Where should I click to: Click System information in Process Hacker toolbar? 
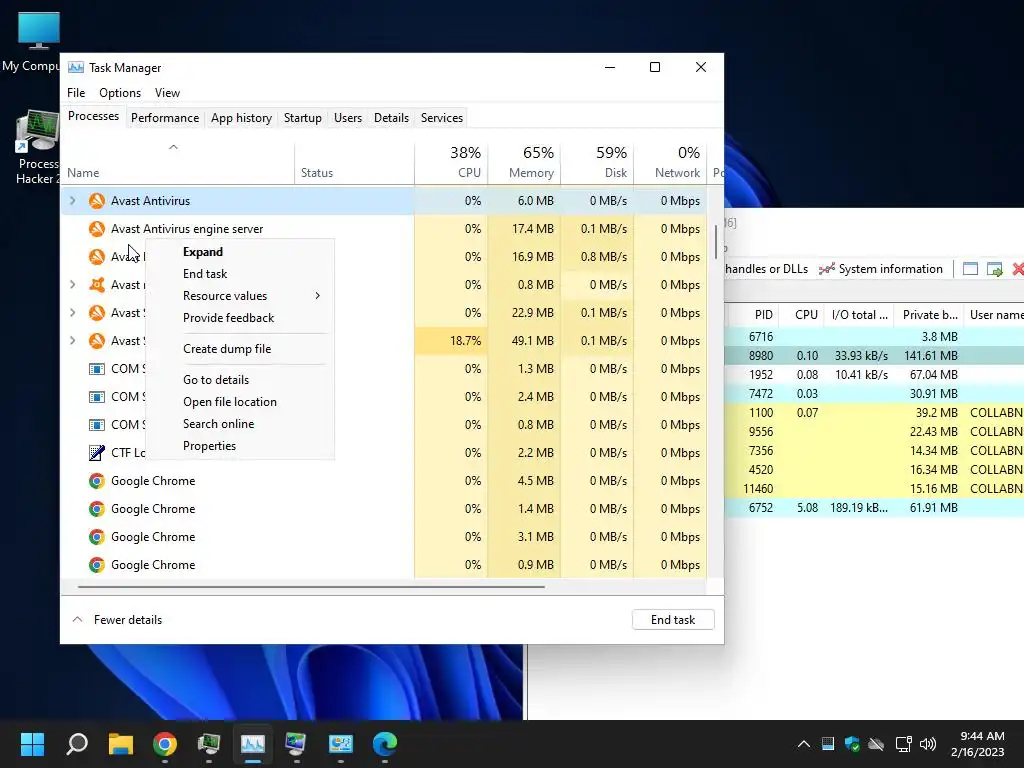881,269
